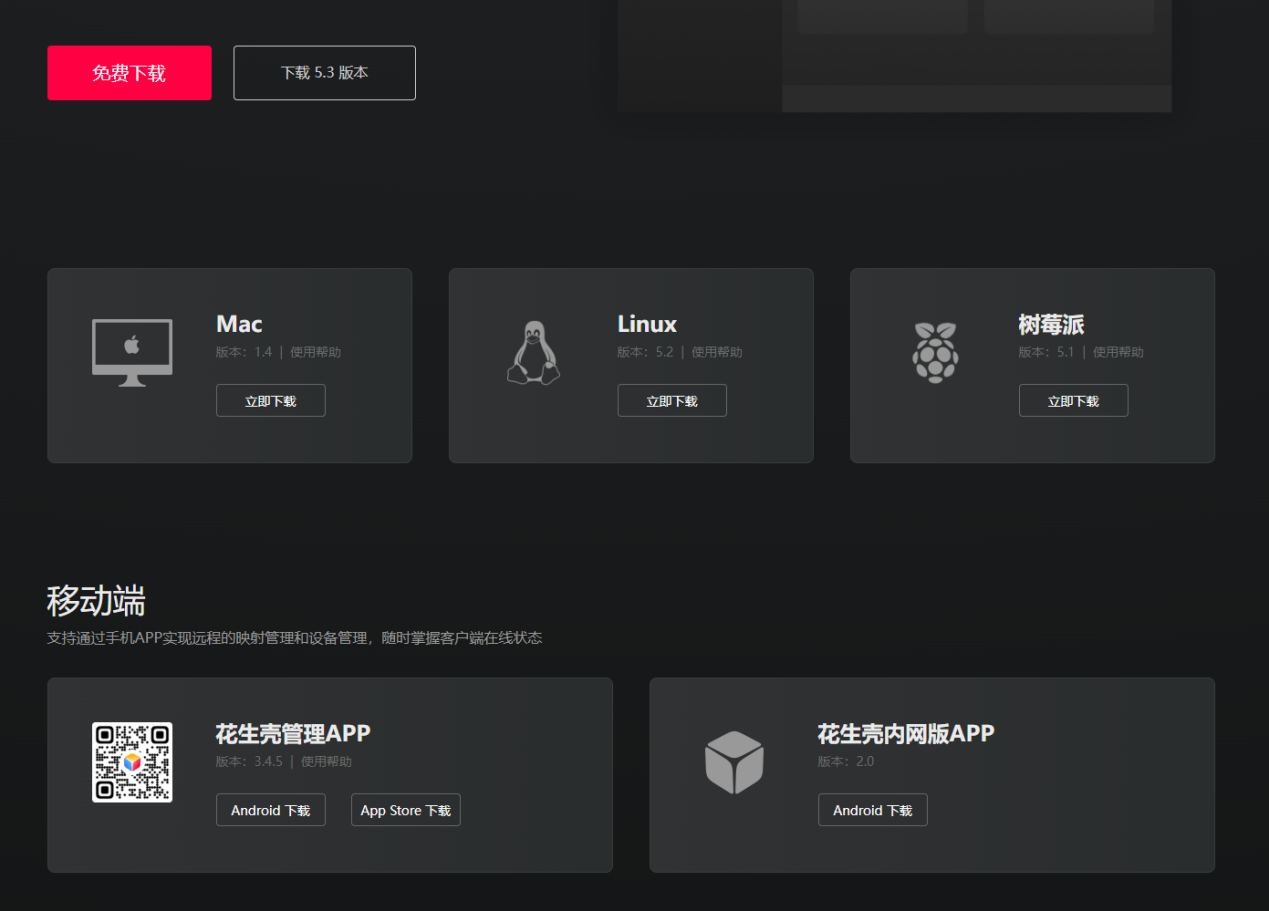Click the Mac card title
Screen dimensions: 1269x911
(239, 324)
